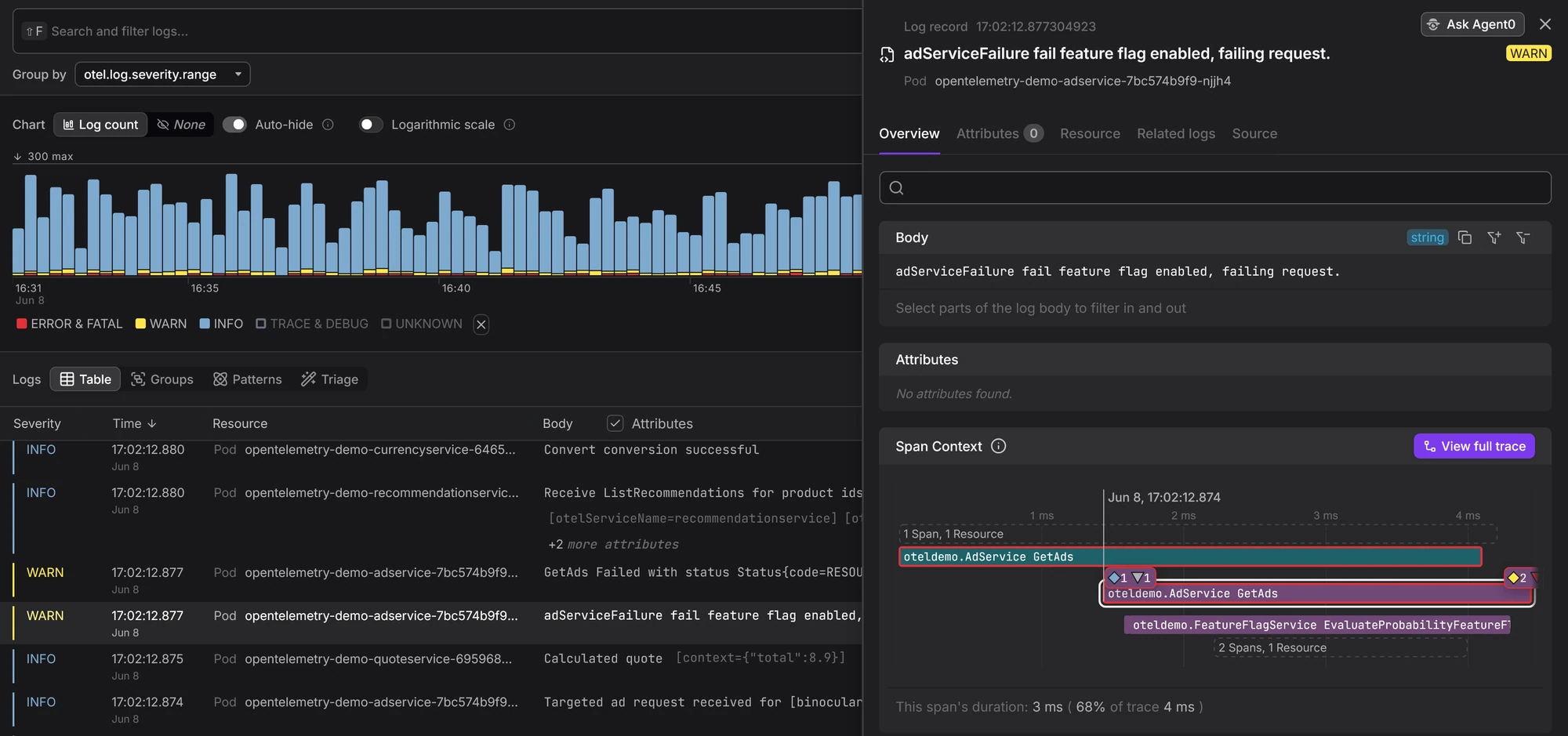Open the 'Calculated quote' INFO log row
Viewport: 1568px width, 736px height.
pos(431,666)
